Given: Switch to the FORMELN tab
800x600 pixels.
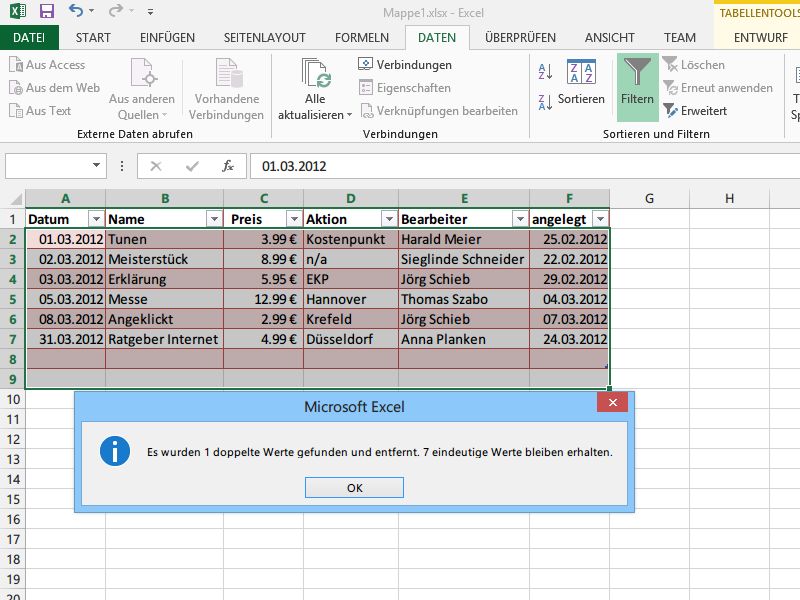Looking at the screenshot, I should [362, 38].
